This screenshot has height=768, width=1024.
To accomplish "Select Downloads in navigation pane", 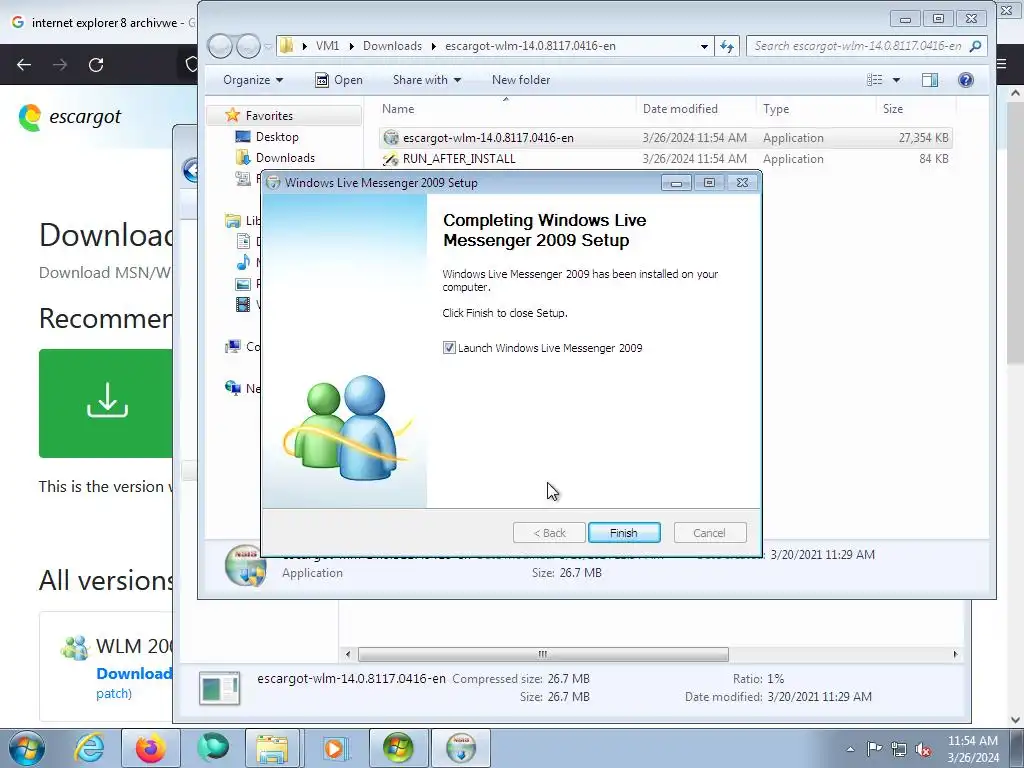I will [285, 157].
